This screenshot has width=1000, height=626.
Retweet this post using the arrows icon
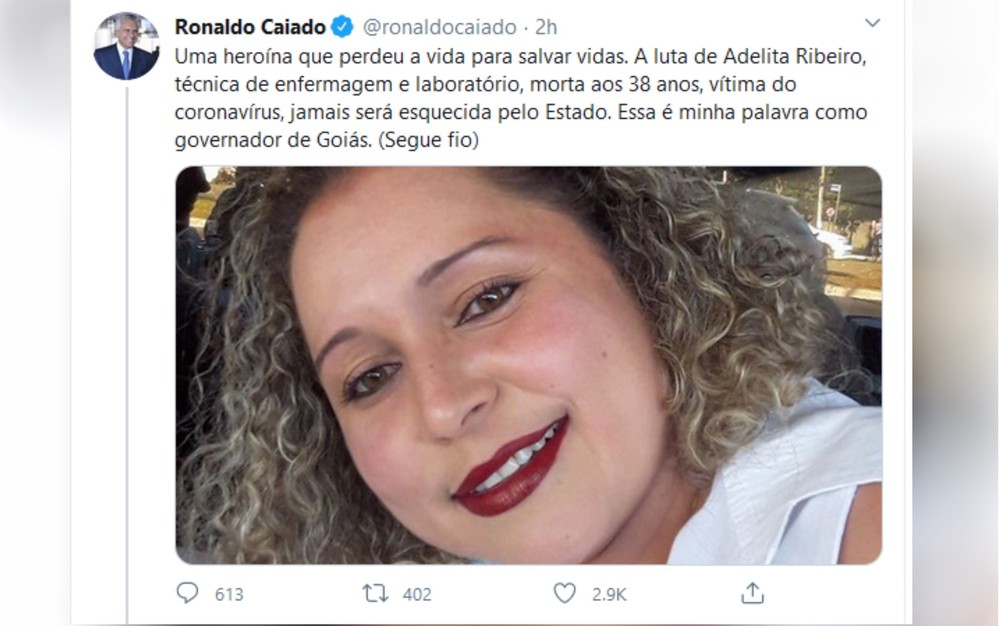point(375,593)
